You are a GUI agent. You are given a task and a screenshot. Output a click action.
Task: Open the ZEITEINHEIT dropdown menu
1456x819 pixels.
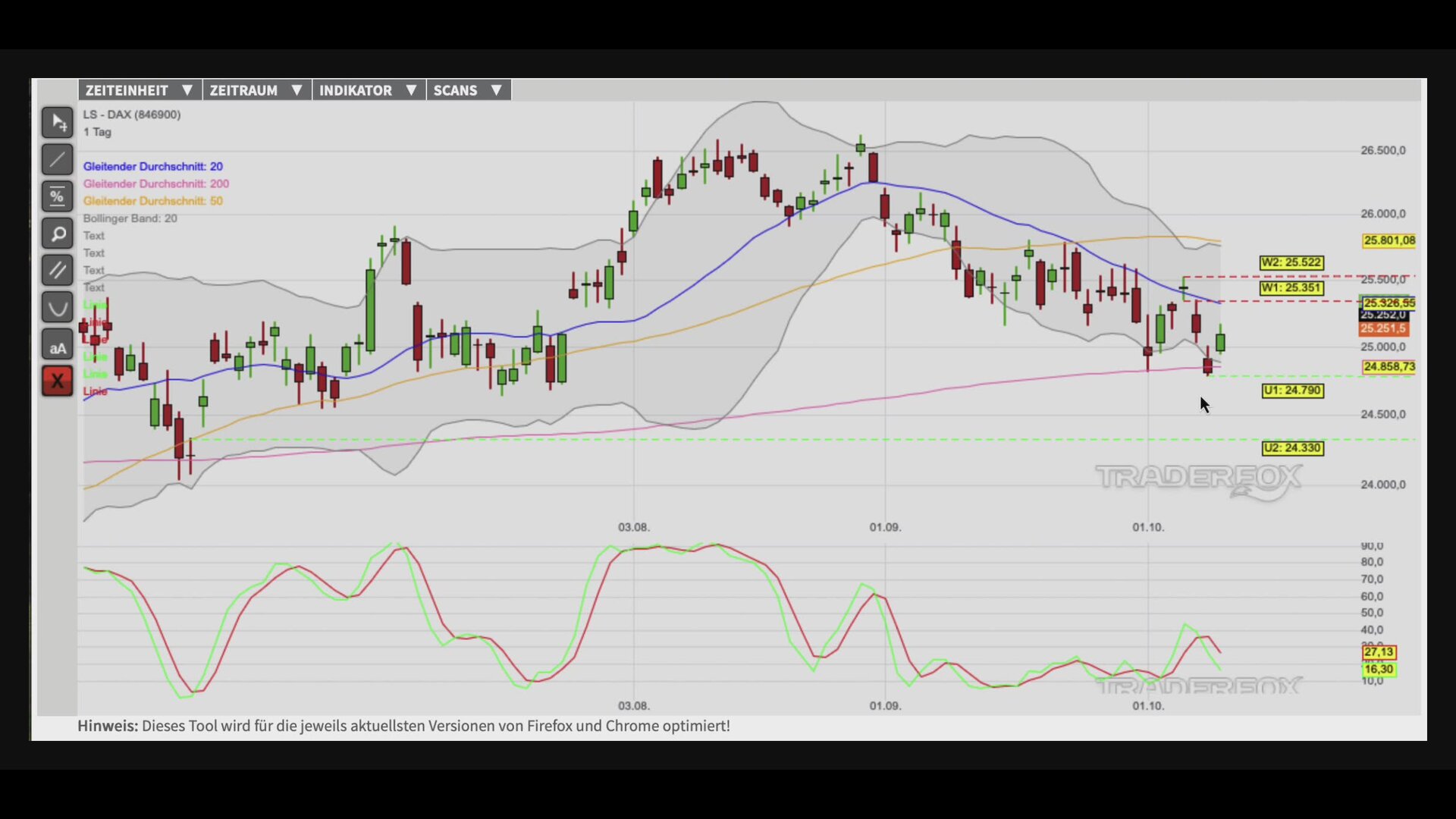(140, 90)
